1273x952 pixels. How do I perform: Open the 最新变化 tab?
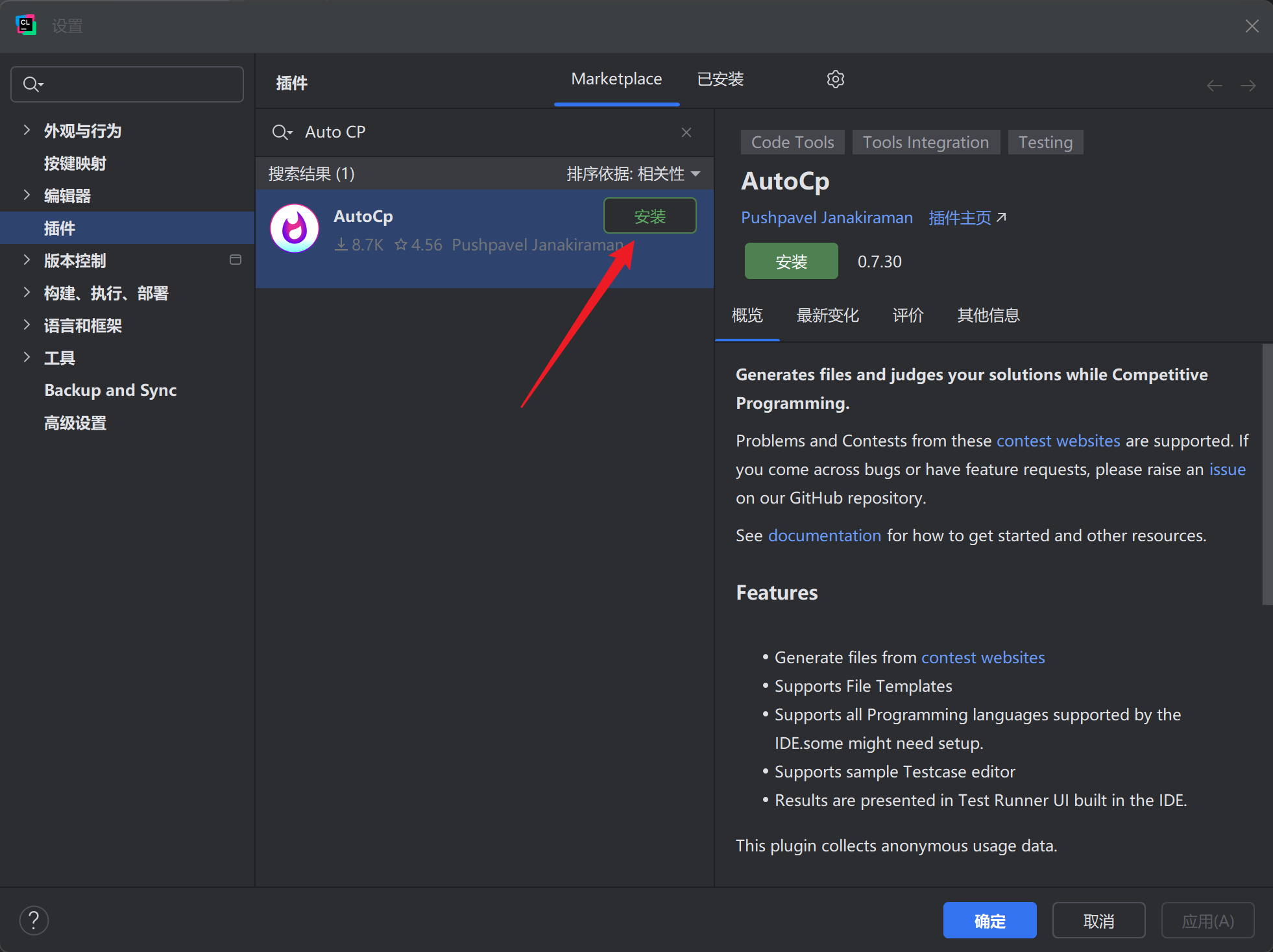(827, 315)
